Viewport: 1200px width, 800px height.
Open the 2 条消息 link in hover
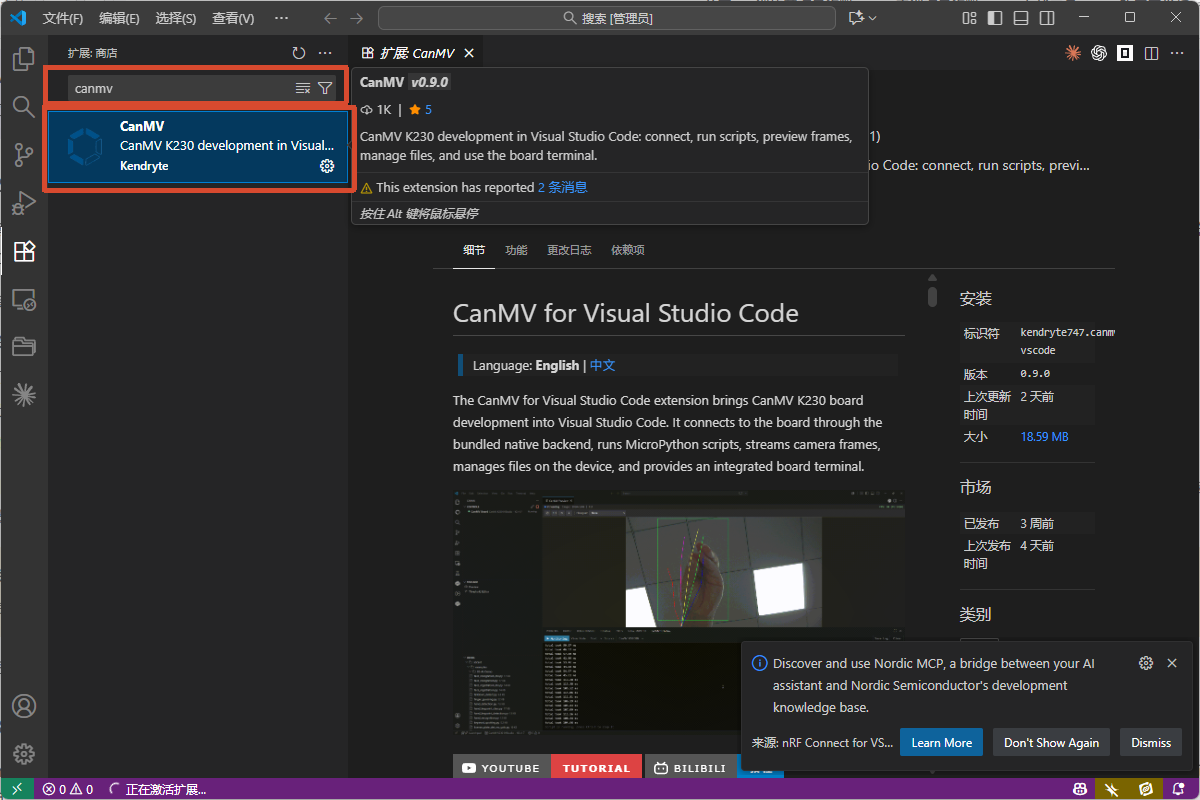coord(562,187)
